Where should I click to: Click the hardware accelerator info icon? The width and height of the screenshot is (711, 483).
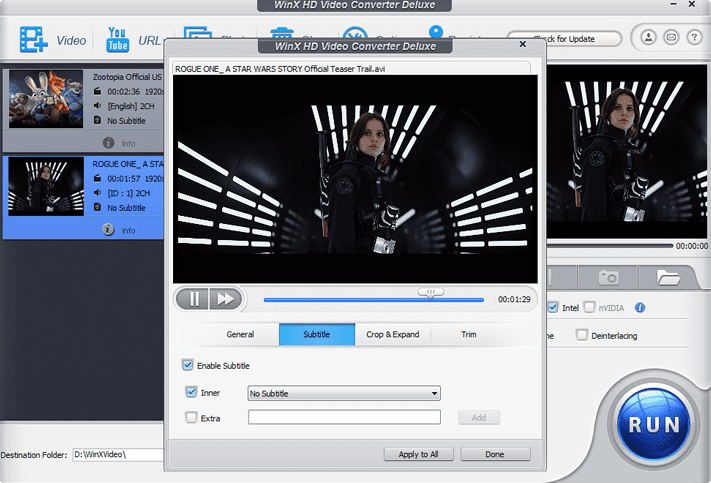coord(640,308)
